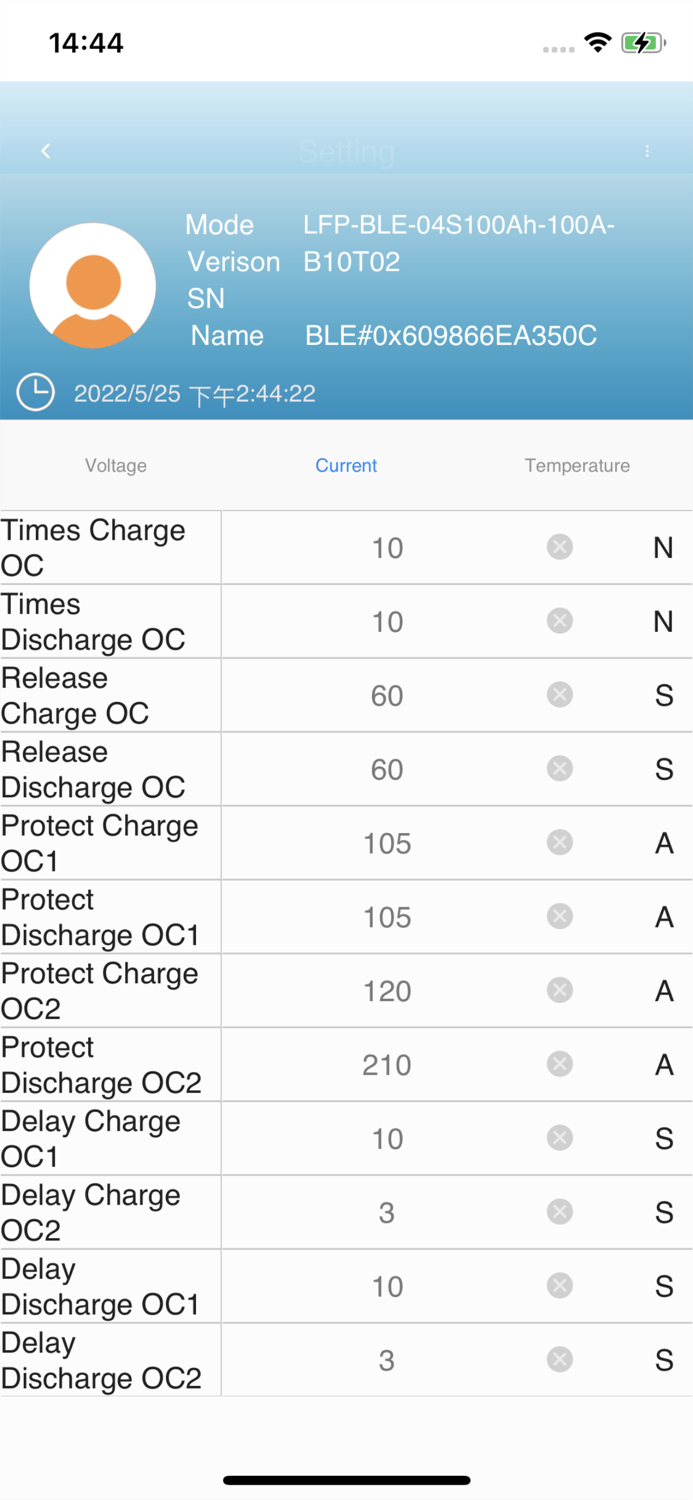Navigate back with the chevron arrow
Screen dimensions: 693x1500
pyautogui.click(x=45, y=151)
